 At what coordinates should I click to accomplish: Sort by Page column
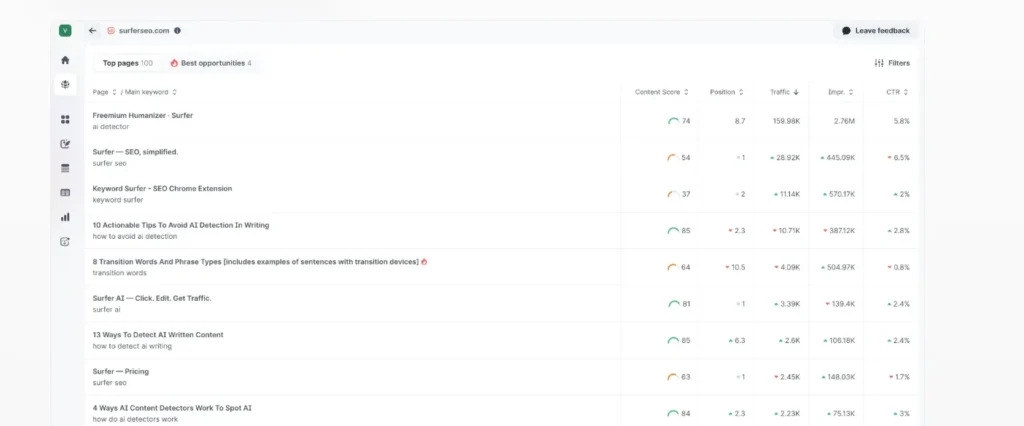point(104,92)
